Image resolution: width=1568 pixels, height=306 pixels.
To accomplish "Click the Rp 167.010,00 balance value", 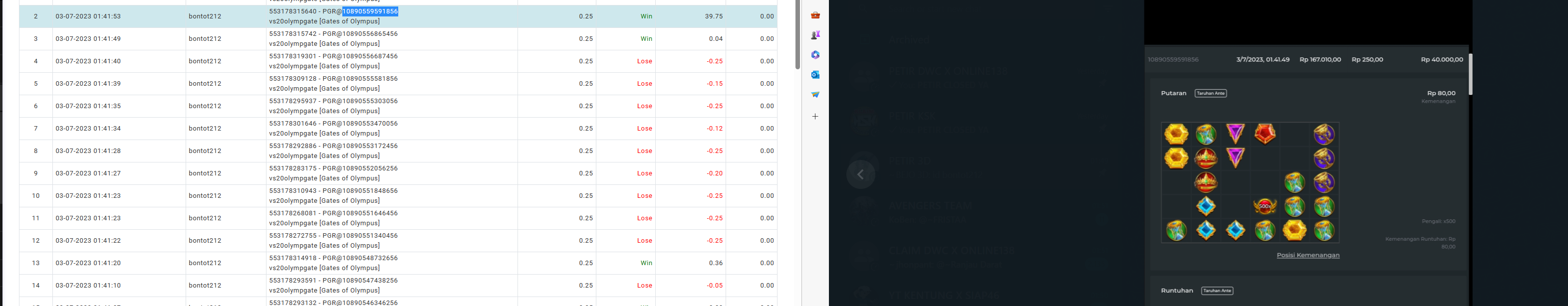I will click(x=1320, y=60).
